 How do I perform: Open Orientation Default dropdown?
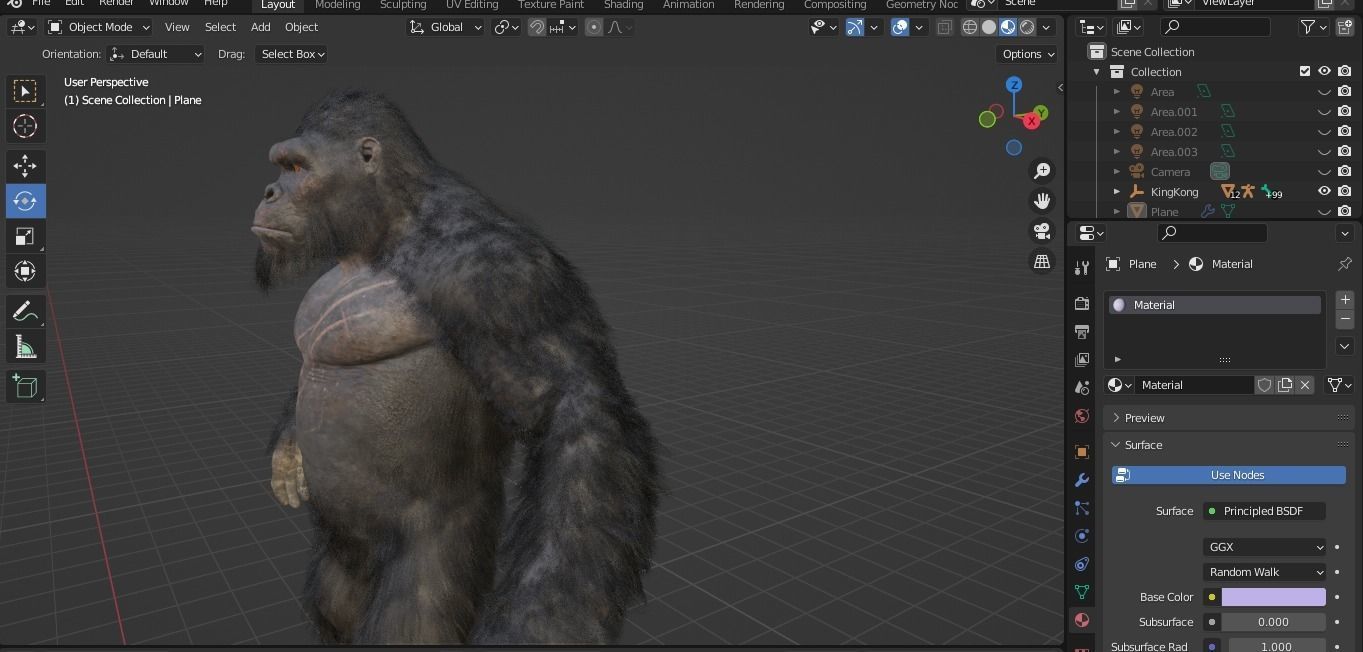tap(156, 54)
